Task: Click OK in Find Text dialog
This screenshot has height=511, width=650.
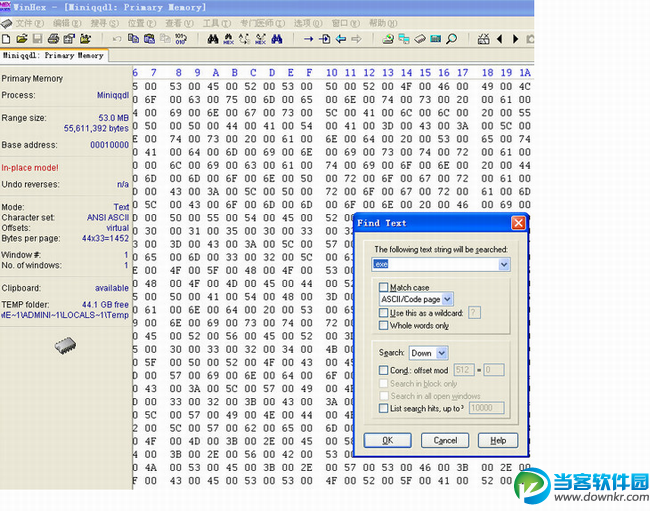Action: pyautogui.click(x=388, y=440)
